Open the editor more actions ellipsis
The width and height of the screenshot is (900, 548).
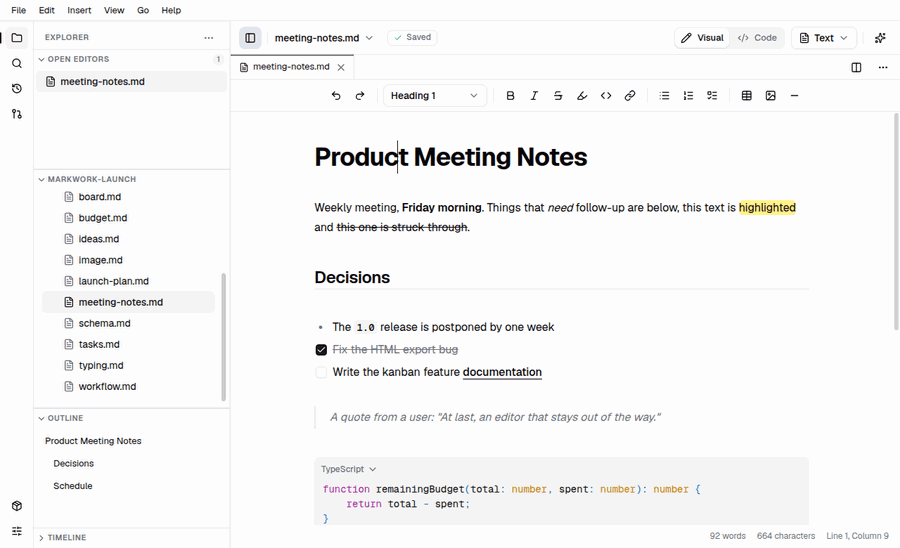(883, 68)
